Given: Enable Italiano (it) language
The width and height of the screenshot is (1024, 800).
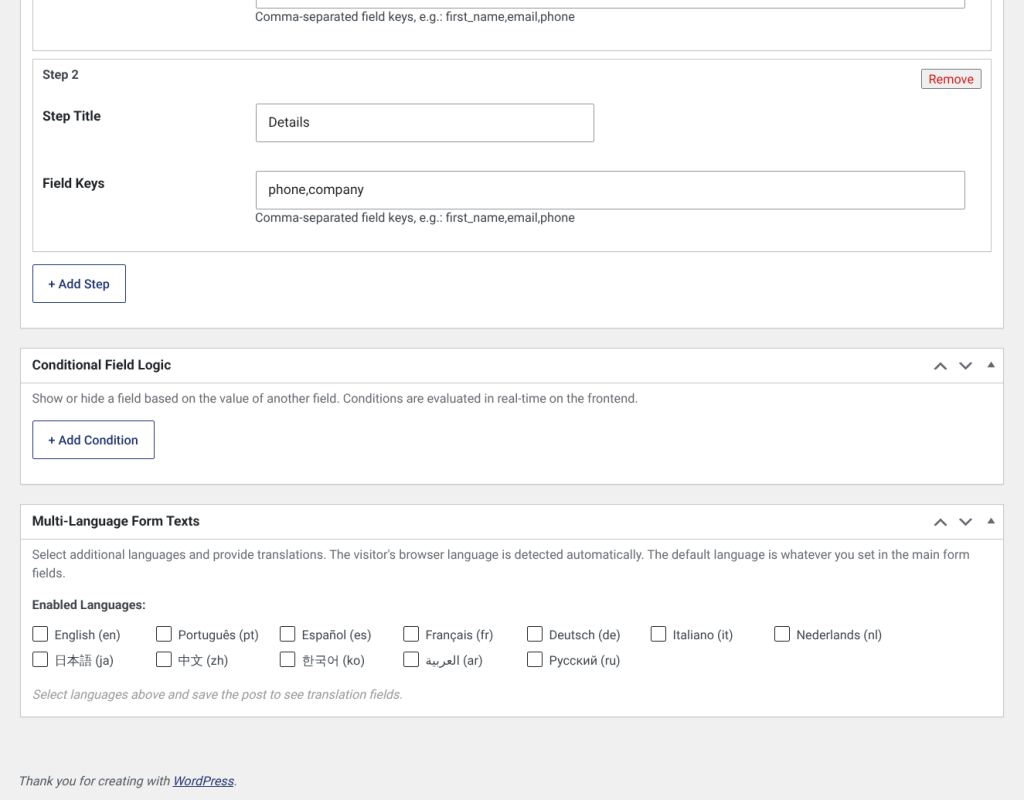Looking at the screenshot, I should 658,634.
